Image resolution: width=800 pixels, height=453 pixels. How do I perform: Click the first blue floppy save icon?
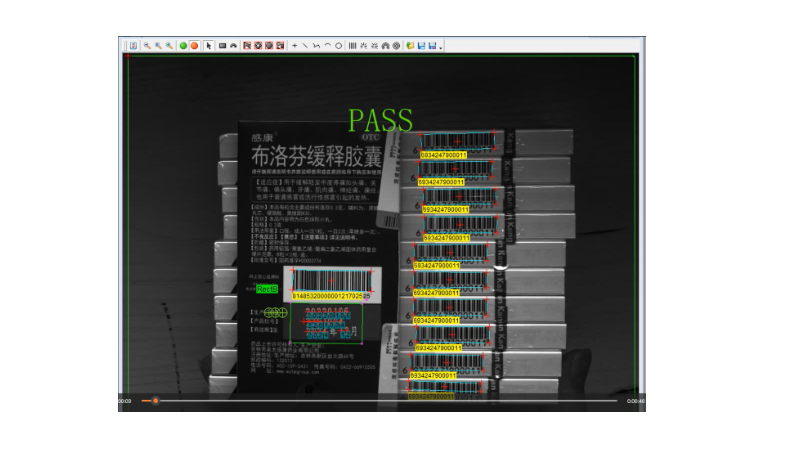pyautogui.click(x=421, y=46)
